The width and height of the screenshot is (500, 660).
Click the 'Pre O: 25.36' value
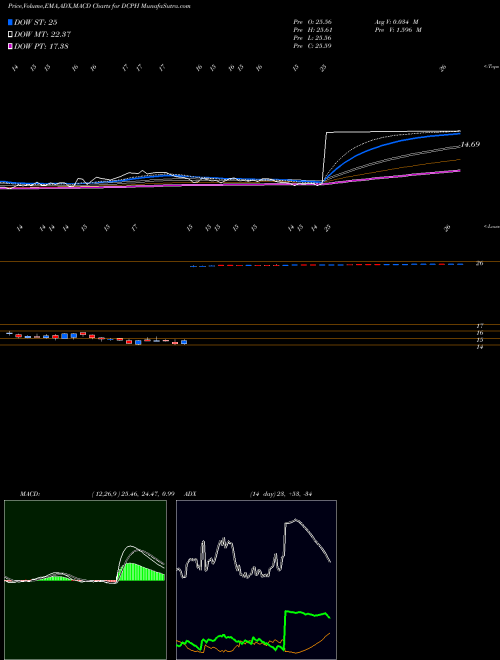click(x=312, y=22)
